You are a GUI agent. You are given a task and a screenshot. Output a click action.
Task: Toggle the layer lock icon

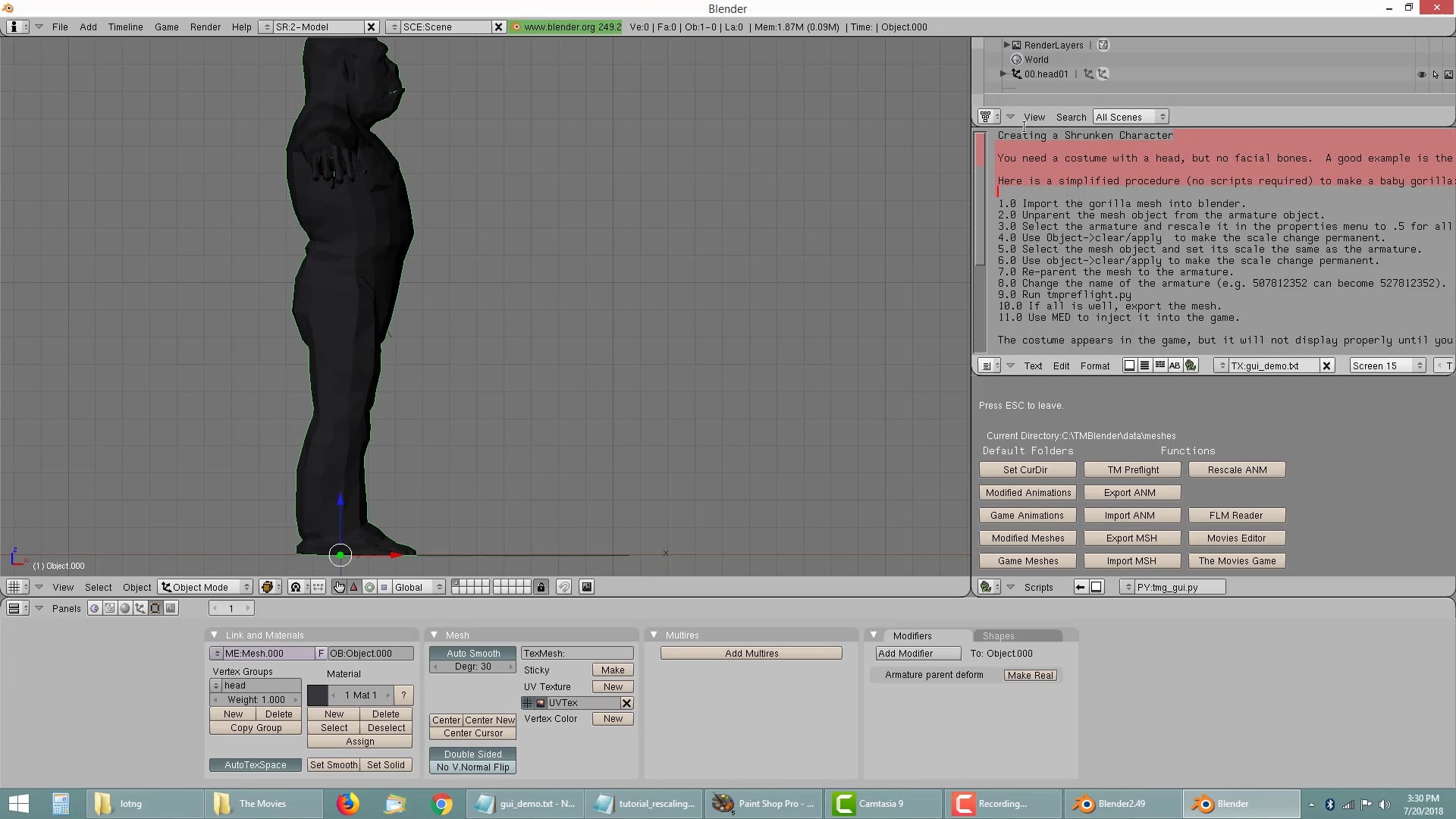pos(541,587)
